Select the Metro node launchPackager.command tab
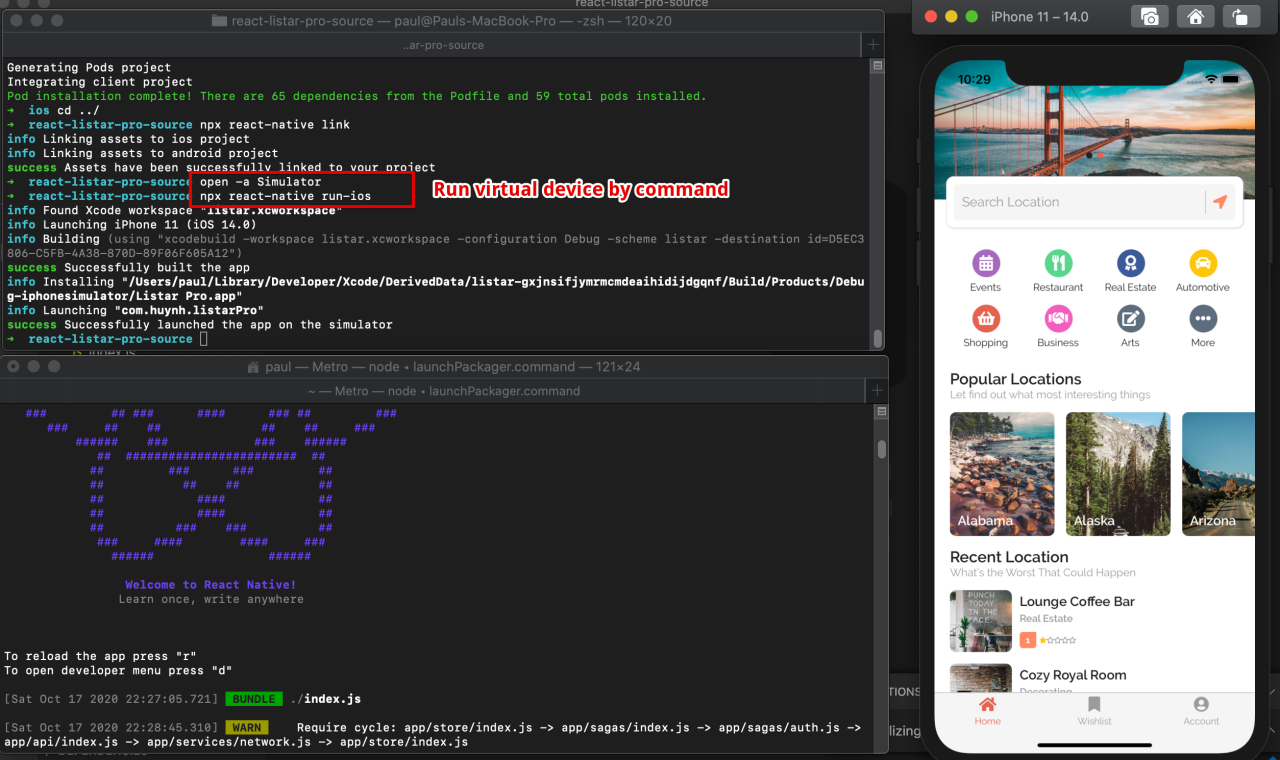 (x=443, y=391)
